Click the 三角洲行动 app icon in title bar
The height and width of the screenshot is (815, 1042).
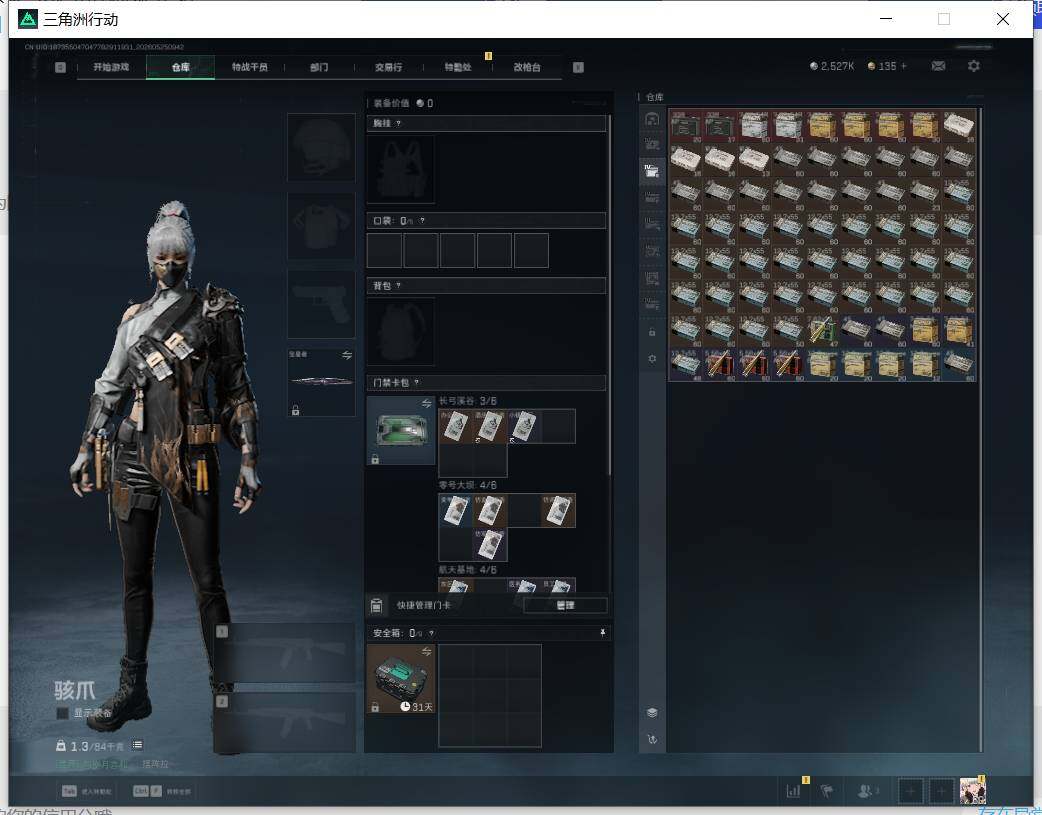click(x=28, y=19)
